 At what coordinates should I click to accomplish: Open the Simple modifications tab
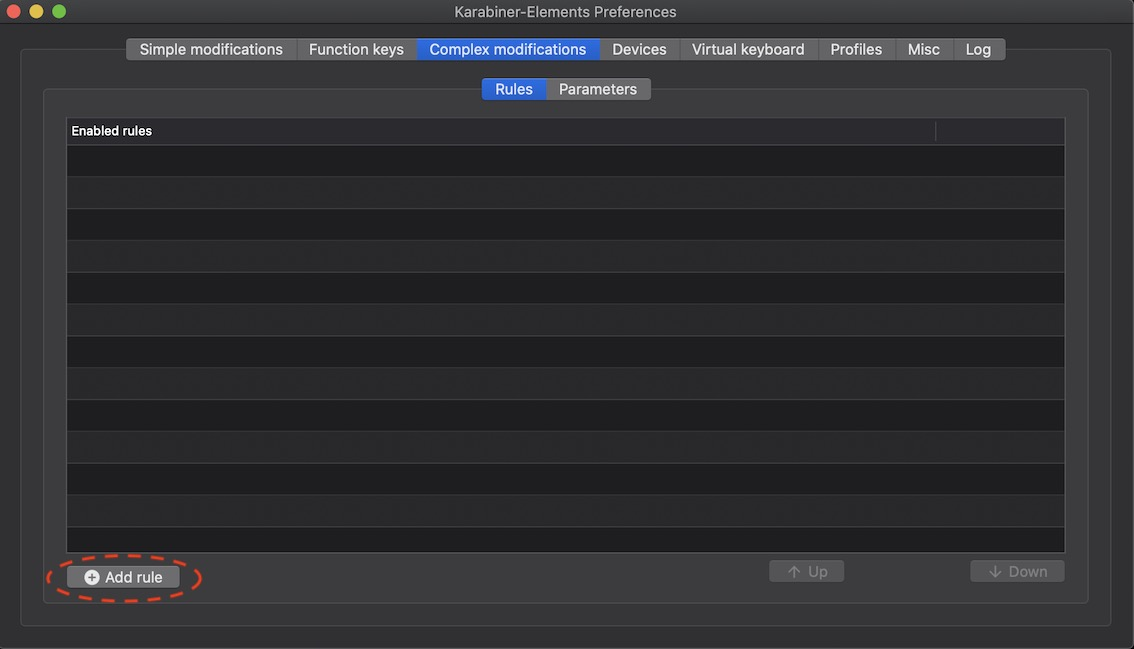tap(211, 49)
